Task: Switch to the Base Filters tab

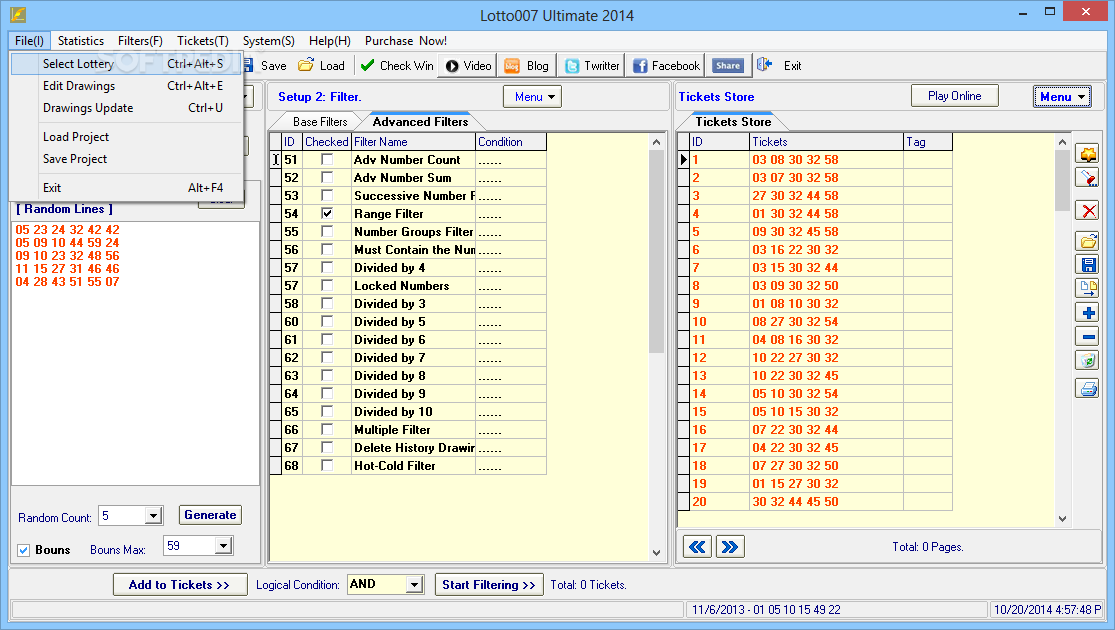Action: 319,122
